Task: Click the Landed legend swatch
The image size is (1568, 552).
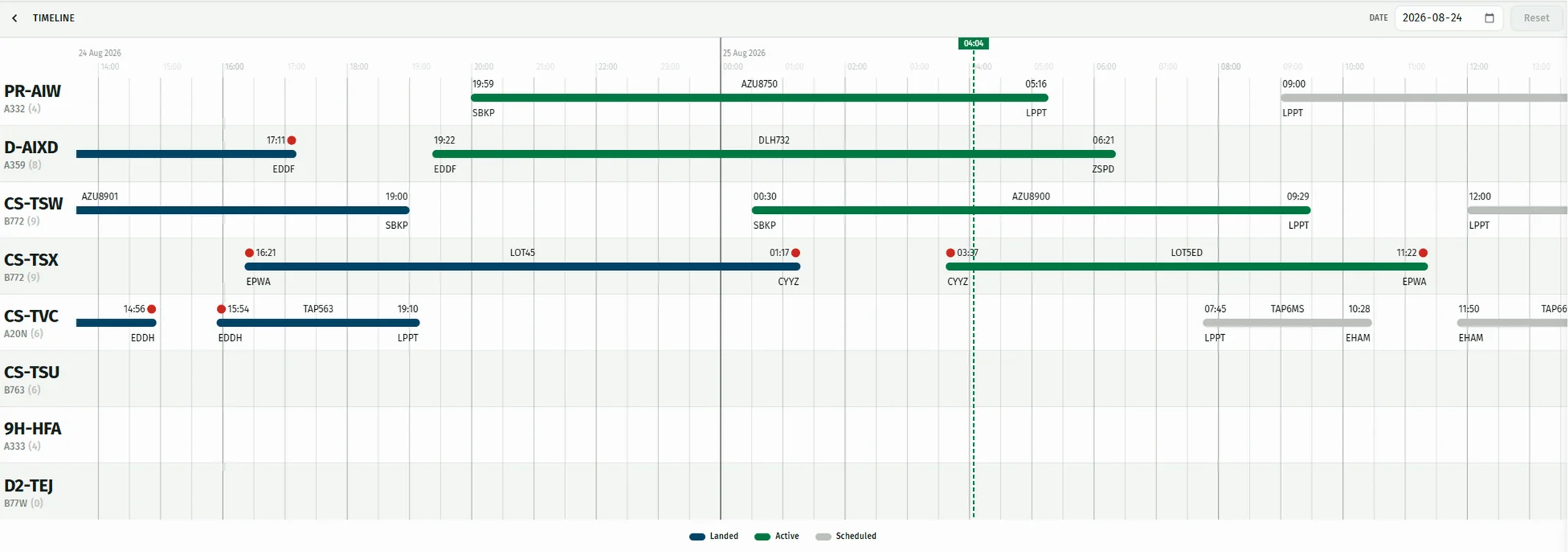Action: tap(697, 537)
